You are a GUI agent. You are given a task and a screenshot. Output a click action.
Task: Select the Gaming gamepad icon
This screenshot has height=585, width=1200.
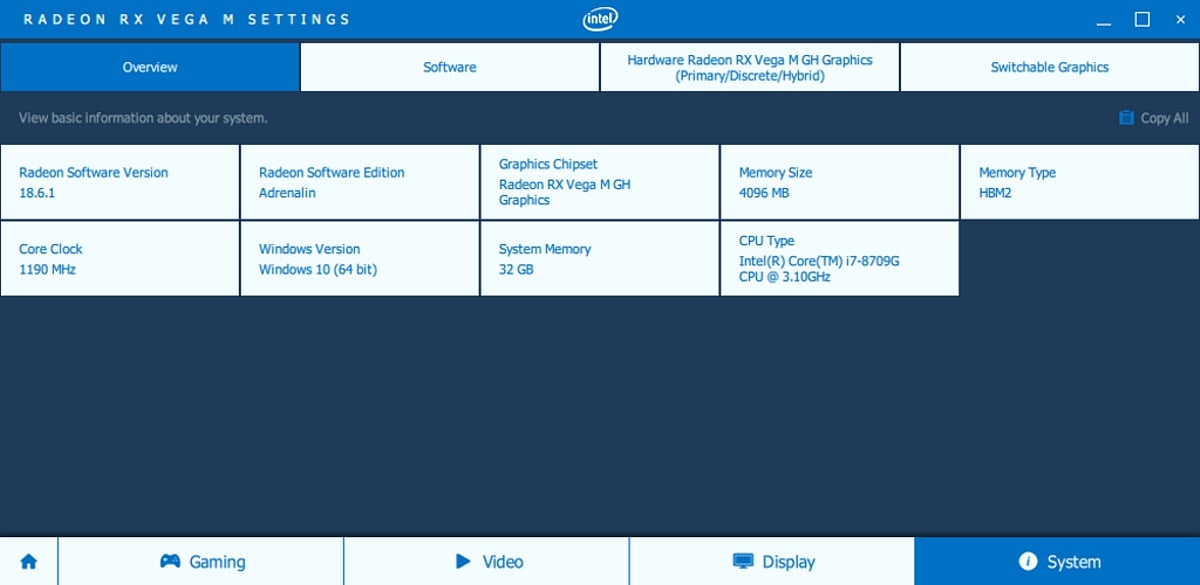click(x=170, y=561)
